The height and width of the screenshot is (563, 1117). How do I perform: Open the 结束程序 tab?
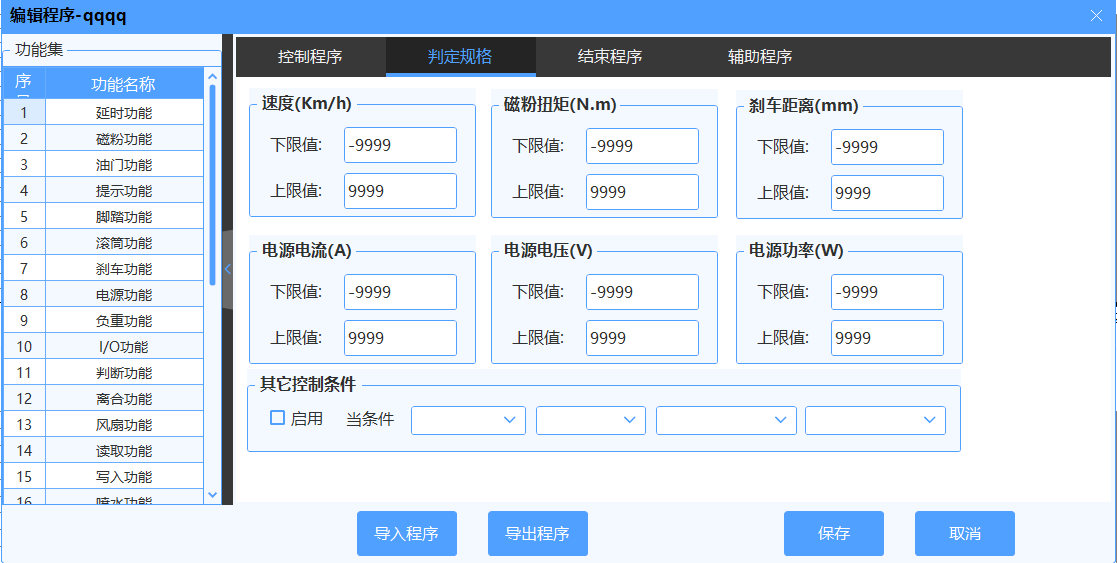(x=610, y=57)
